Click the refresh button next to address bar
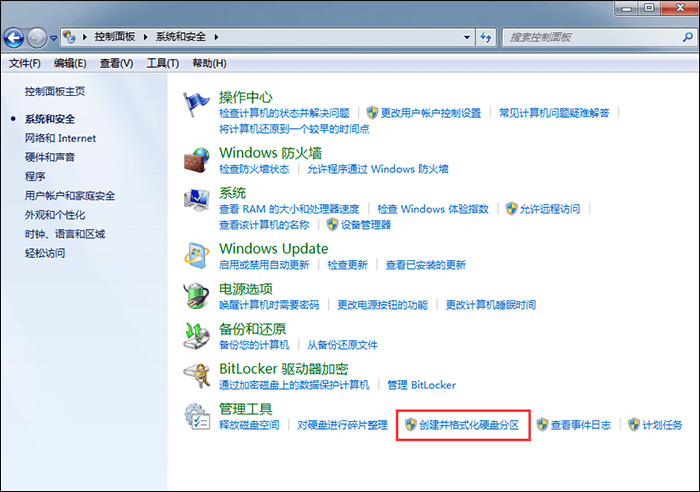 point(486,38)
